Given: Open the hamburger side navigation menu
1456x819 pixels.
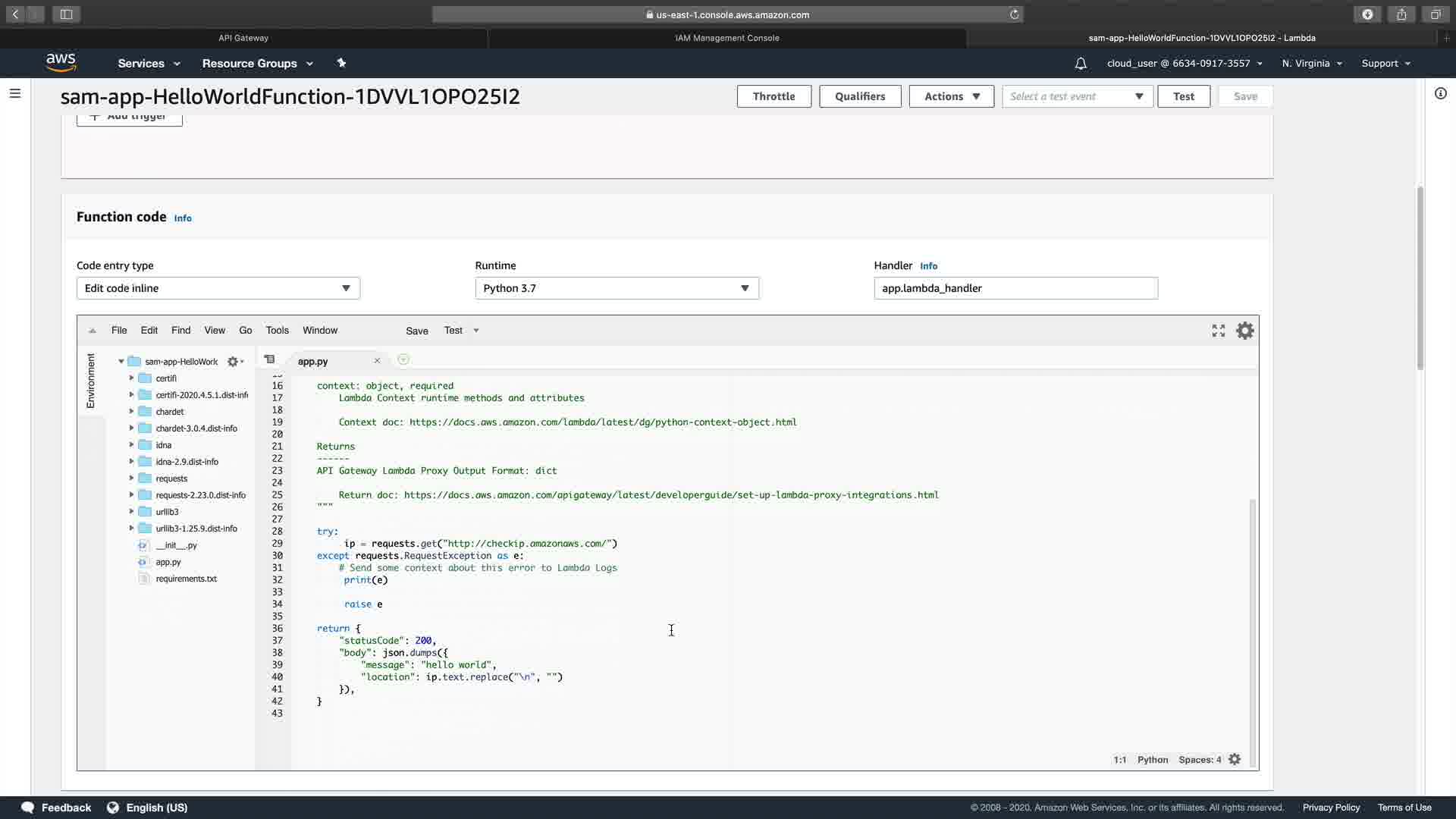Looking at the screenshot, I should [x=15, y=93].
